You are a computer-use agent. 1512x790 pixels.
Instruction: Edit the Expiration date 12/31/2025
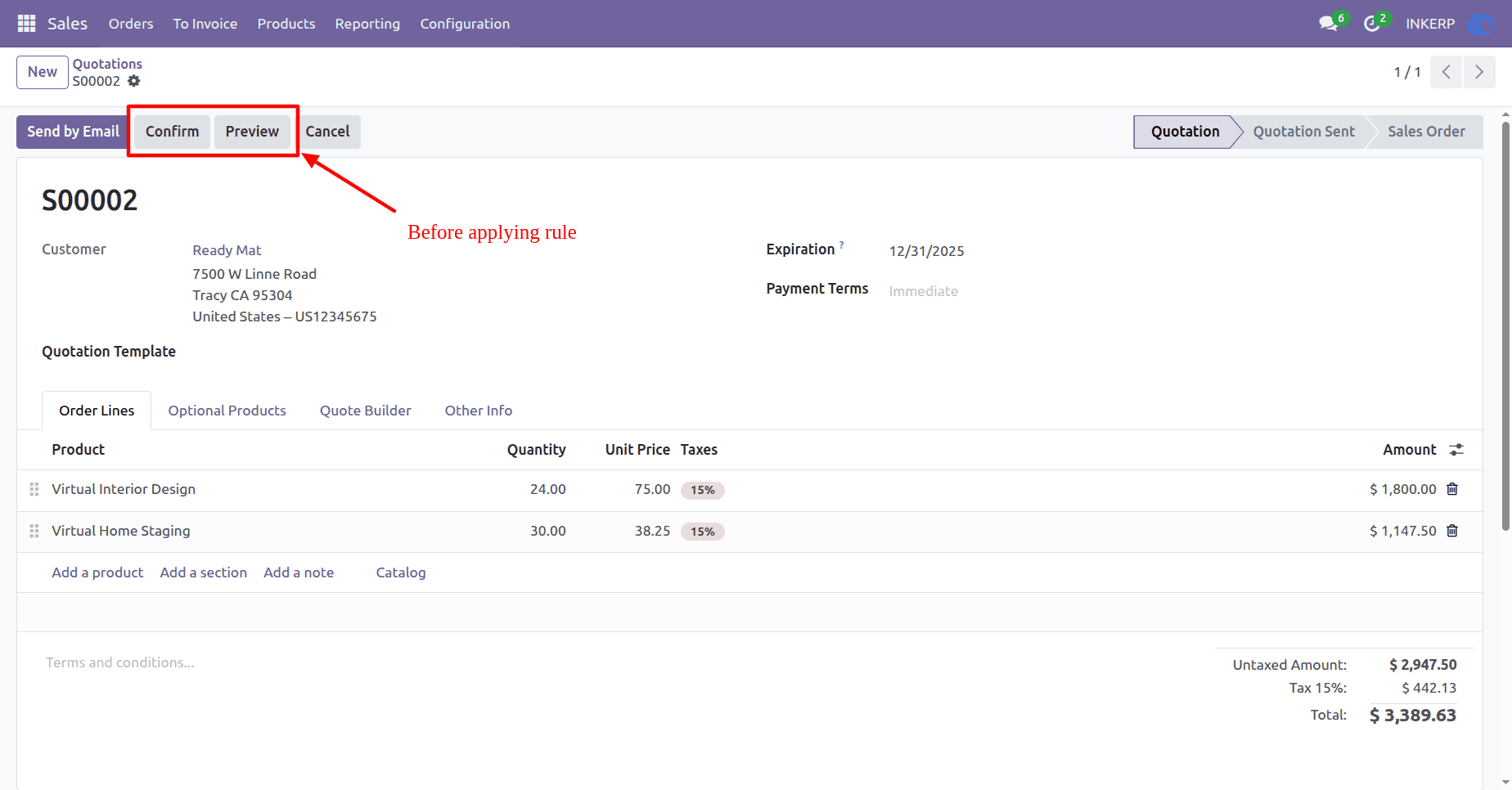(x=927, y=251)
